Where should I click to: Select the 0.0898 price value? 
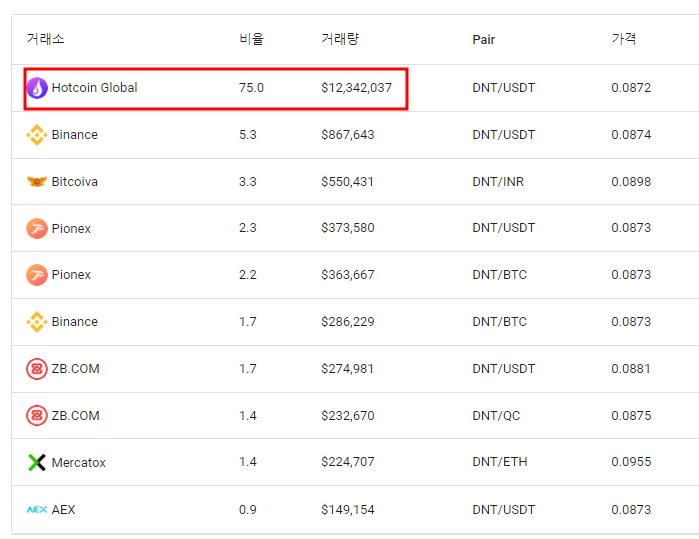[631, 181]
